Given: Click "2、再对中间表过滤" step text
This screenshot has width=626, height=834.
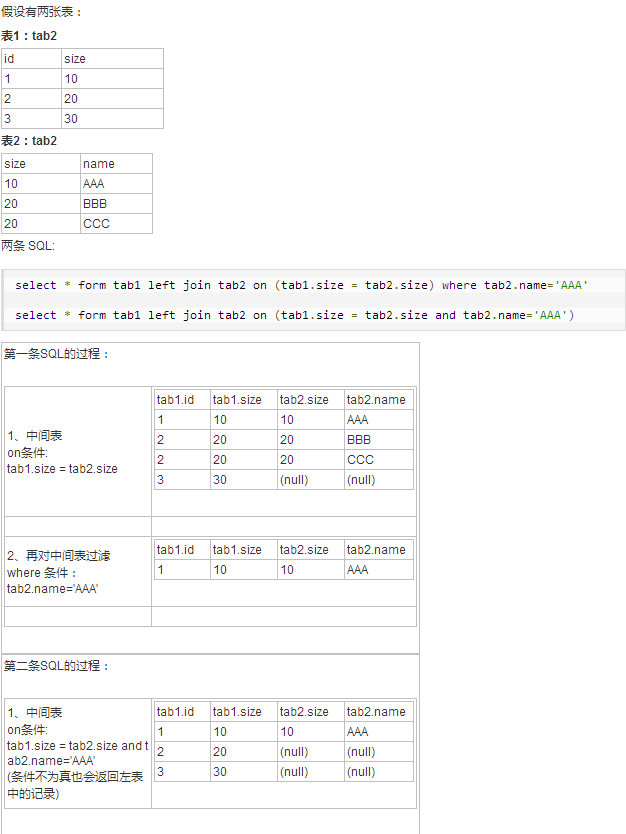Looking at the screenshot, I should tap(59, 556).
